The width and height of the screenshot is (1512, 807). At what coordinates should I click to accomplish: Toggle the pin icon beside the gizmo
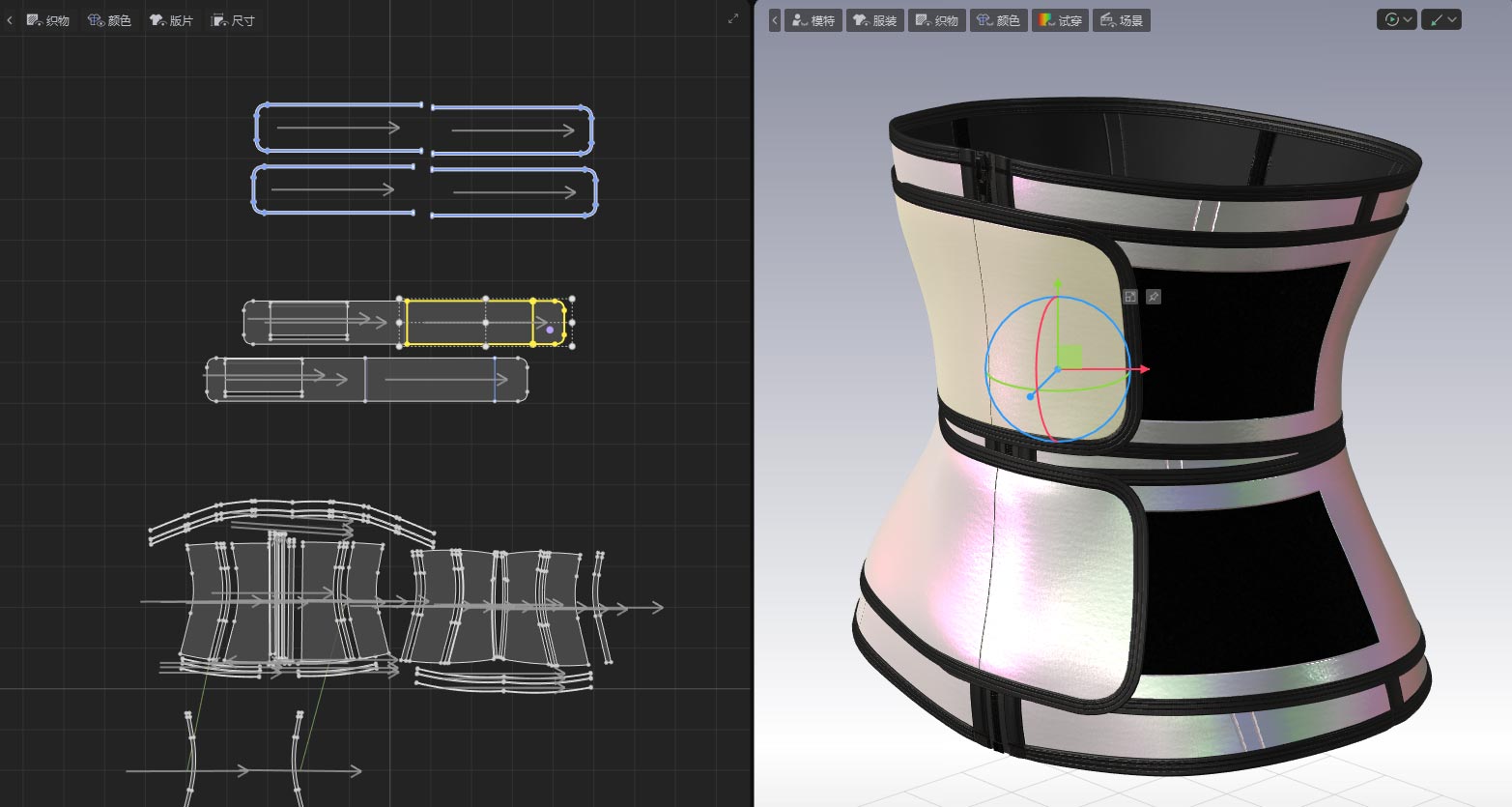[1154, 297]
